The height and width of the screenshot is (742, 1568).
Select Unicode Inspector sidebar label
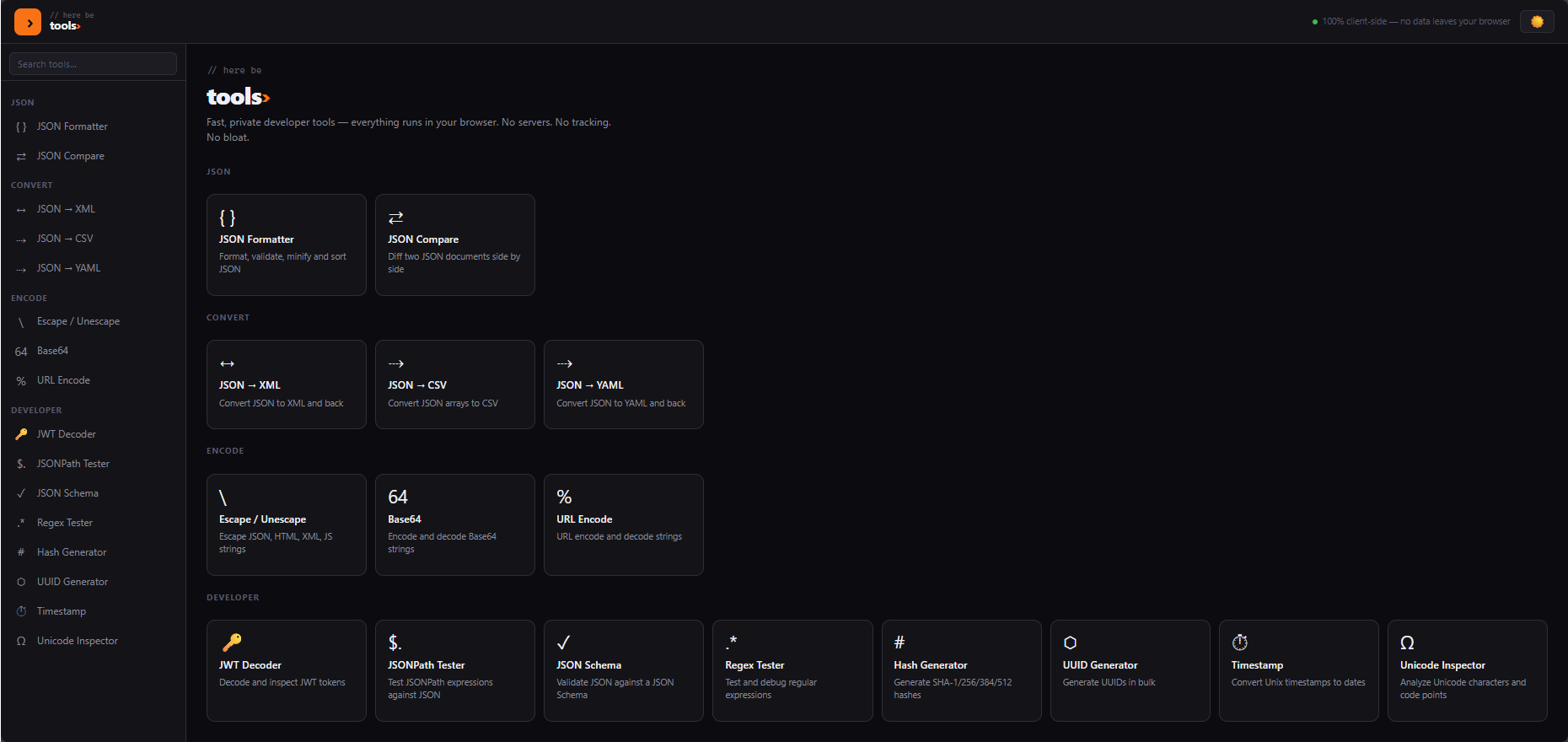click(78, 641)
